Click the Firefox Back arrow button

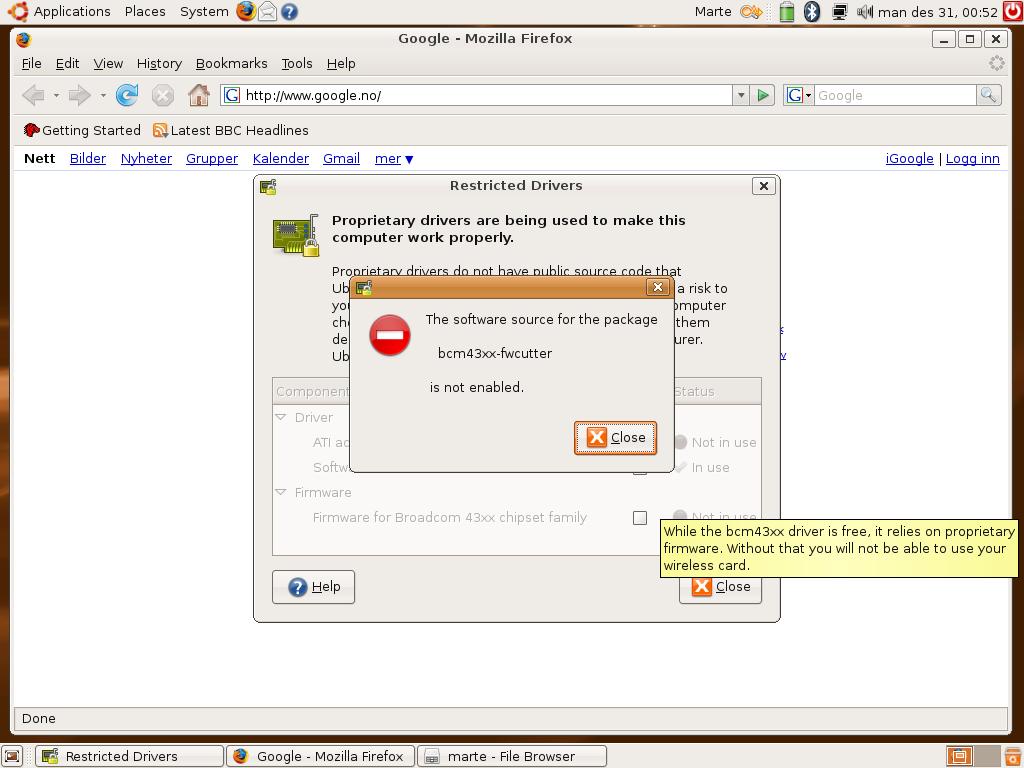coord(33,95)
